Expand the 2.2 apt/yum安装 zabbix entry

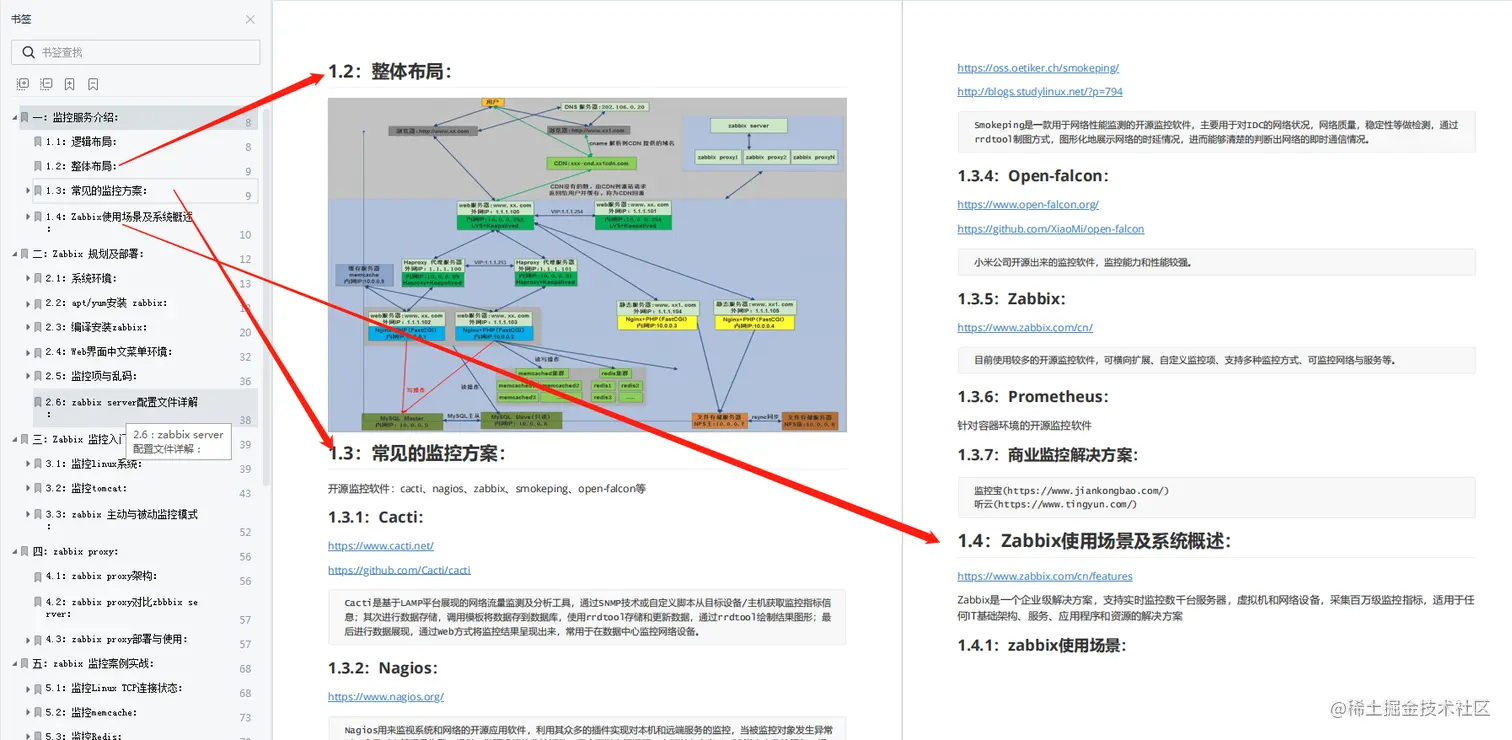[28, 303]
